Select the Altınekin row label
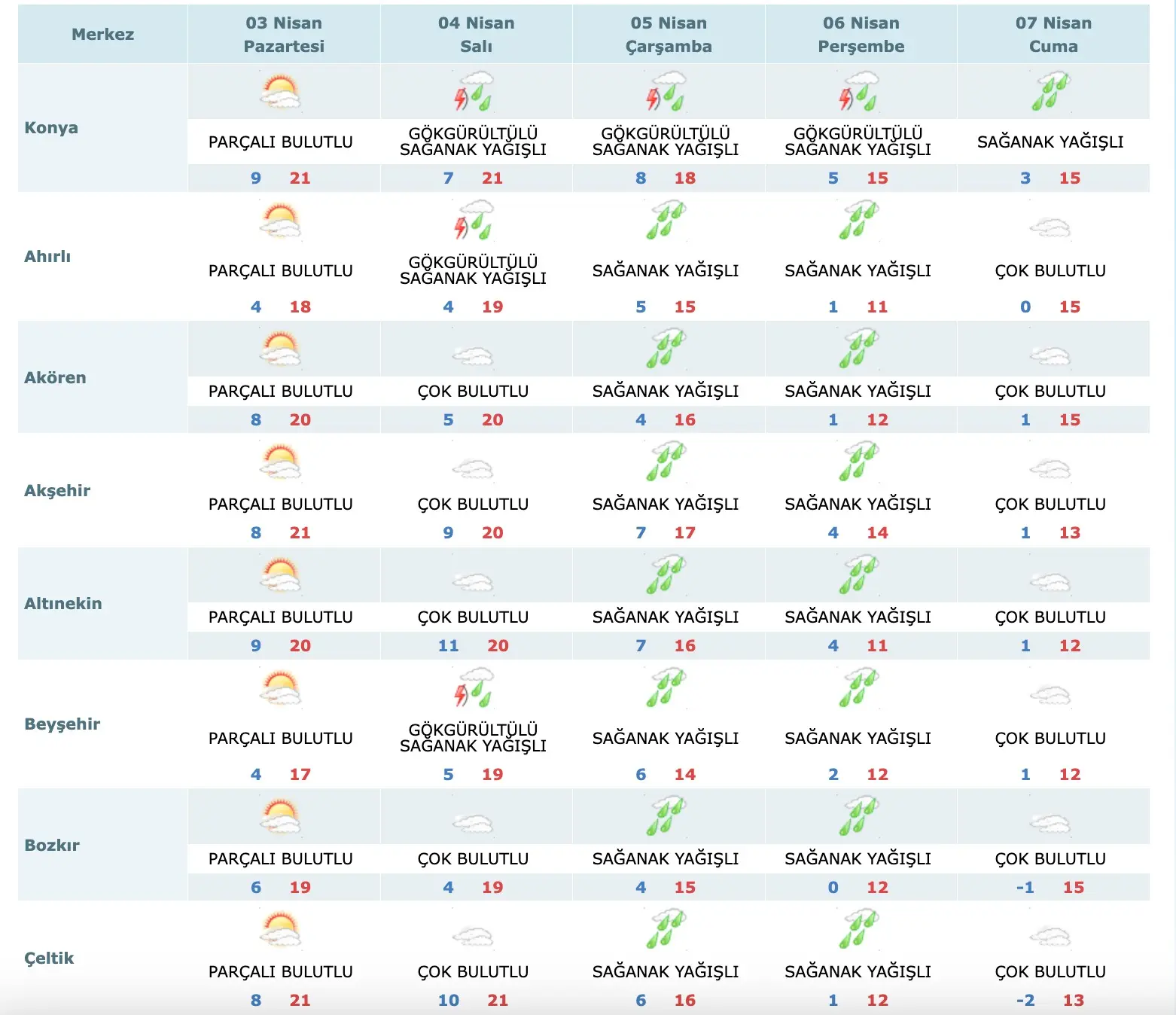 pyautogui.click(x=62, y=603)
